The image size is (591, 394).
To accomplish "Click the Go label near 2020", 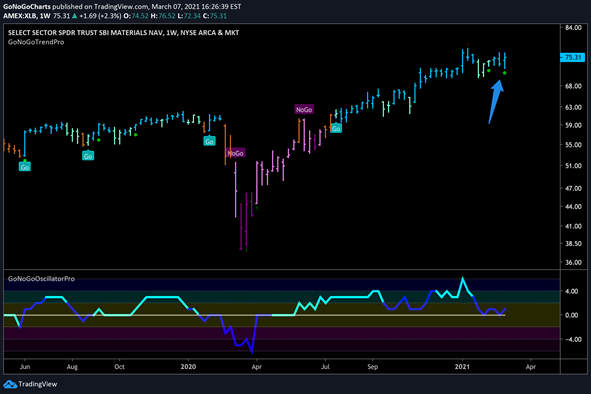I will (209, 141).
